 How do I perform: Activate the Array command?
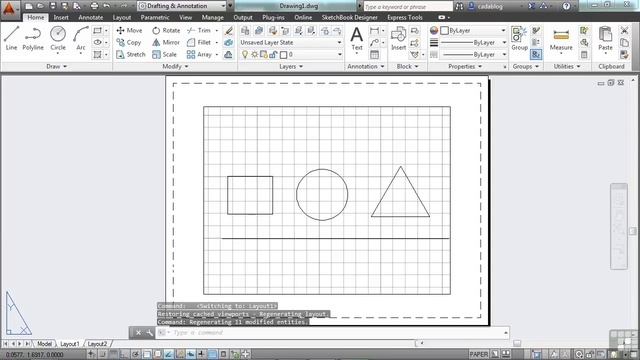click(x=199, y=54)
